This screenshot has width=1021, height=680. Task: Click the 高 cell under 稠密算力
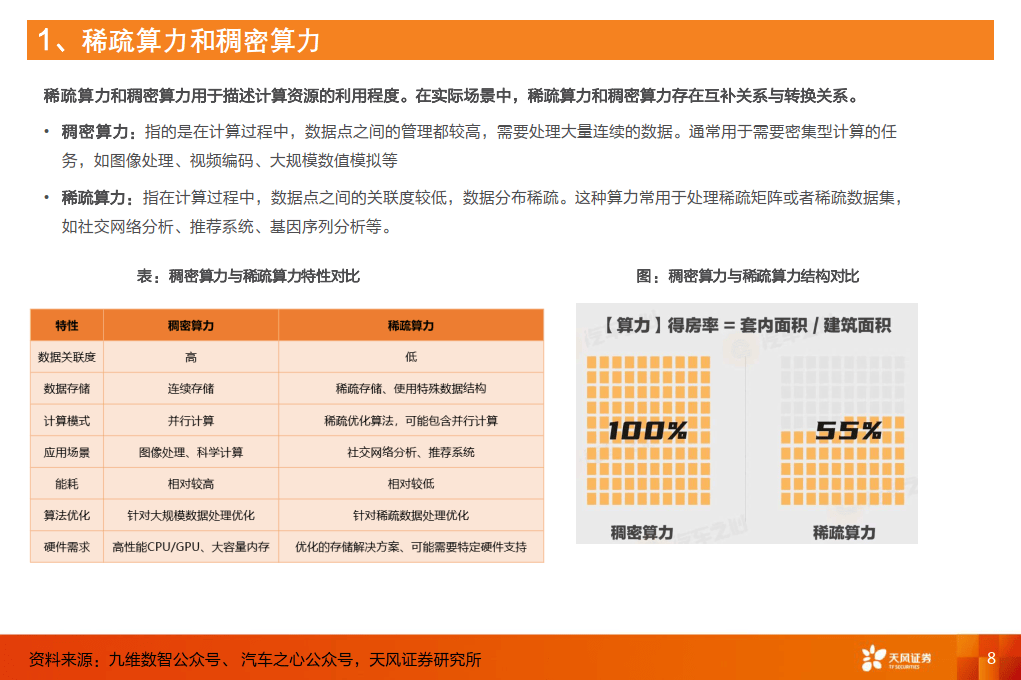(x=191, y=357)
